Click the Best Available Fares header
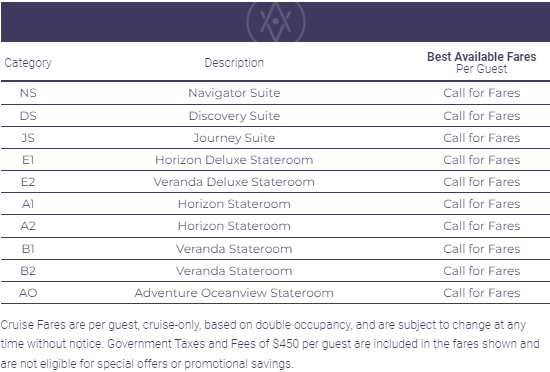 pos(481,57)
